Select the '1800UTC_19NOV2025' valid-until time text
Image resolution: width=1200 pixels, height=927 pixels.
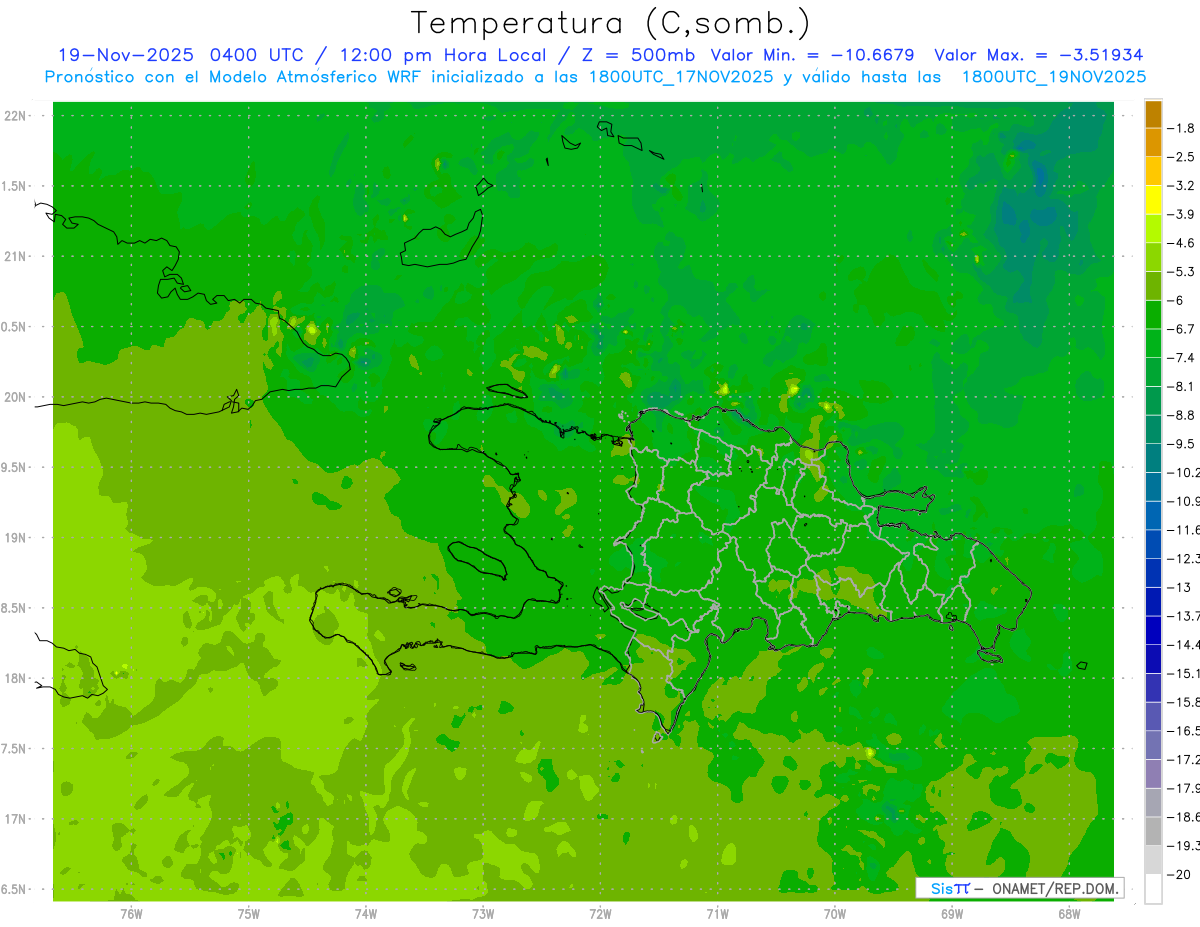1054,77
